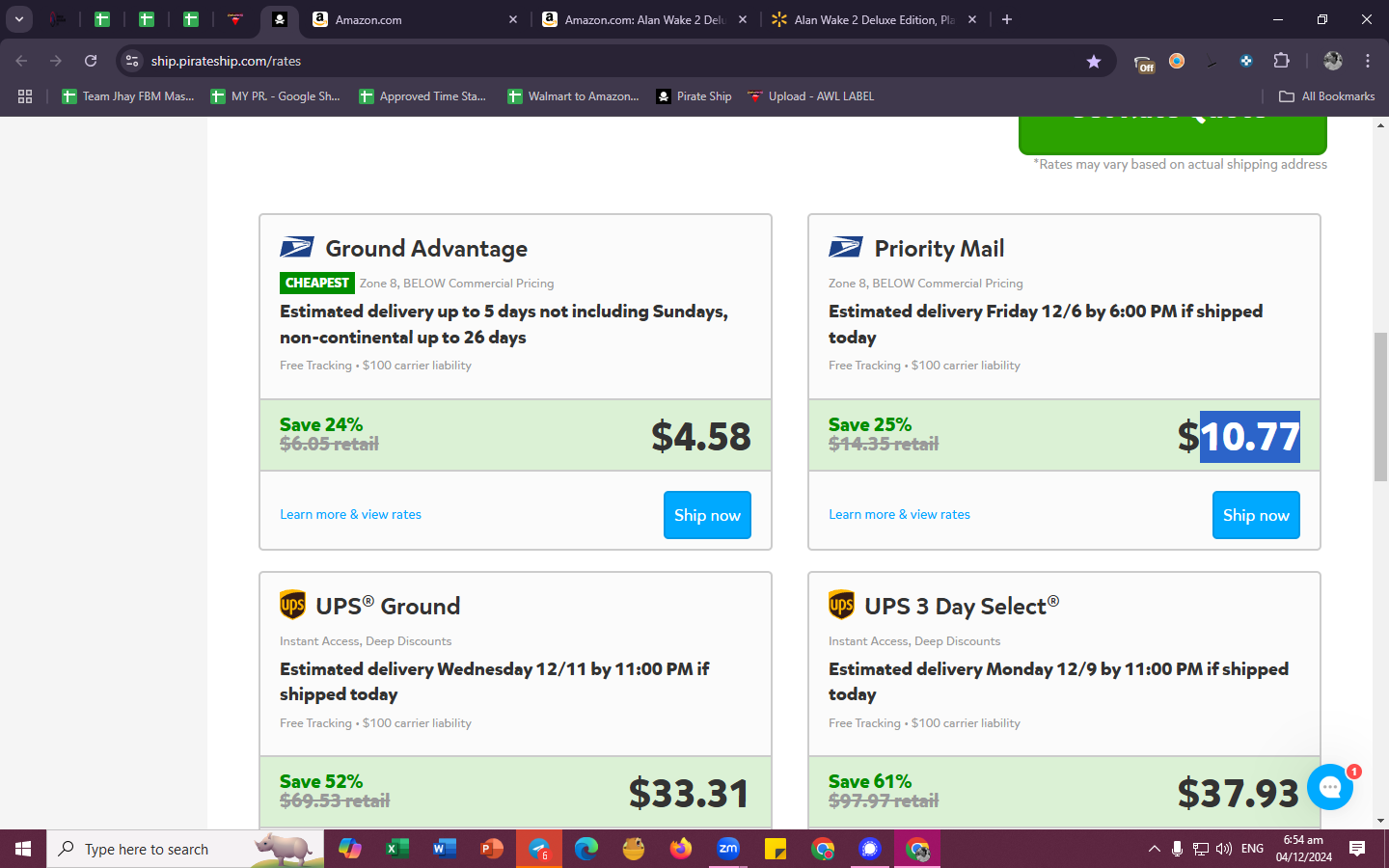The width and height of the screenshot is (1389, 868).
Task: Switch to Amazon Alan Wake 2 tab
Action: [643, 19]
